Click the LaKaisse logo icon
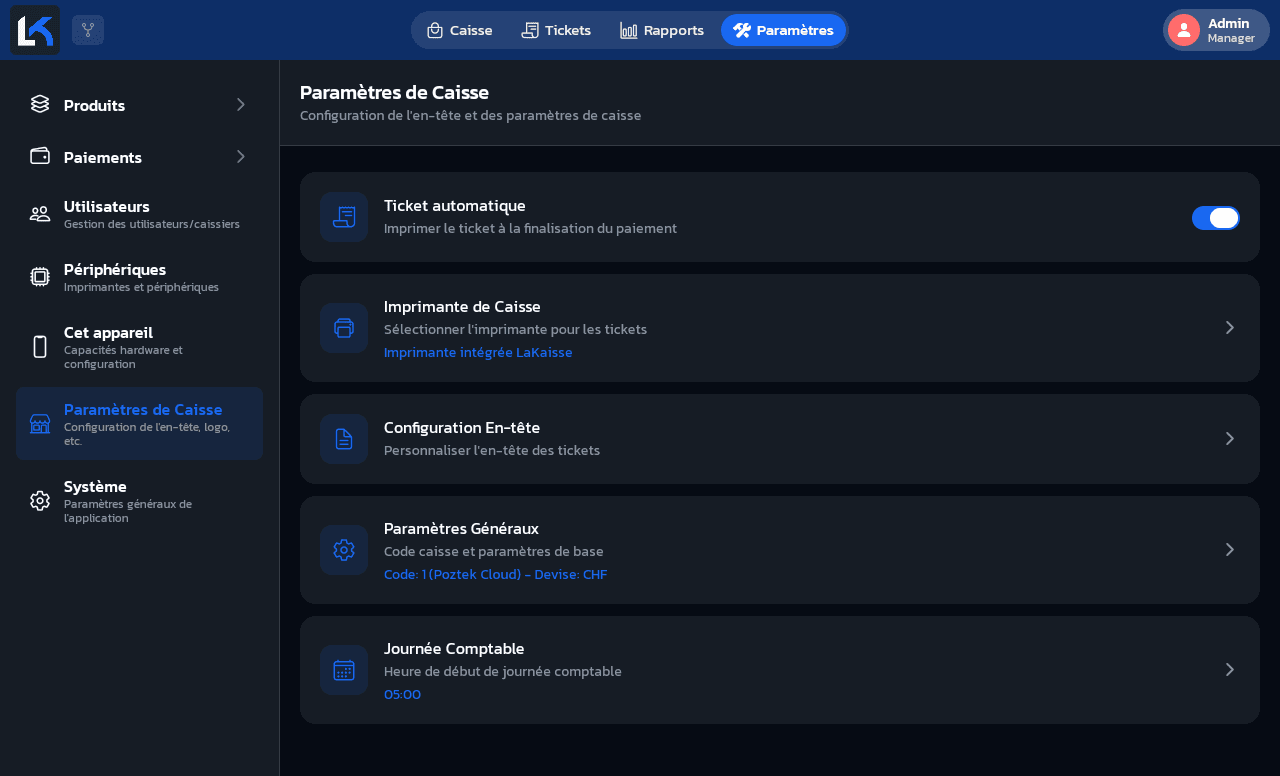This screenshot has width=1280, height=776. tap(35, 30)
